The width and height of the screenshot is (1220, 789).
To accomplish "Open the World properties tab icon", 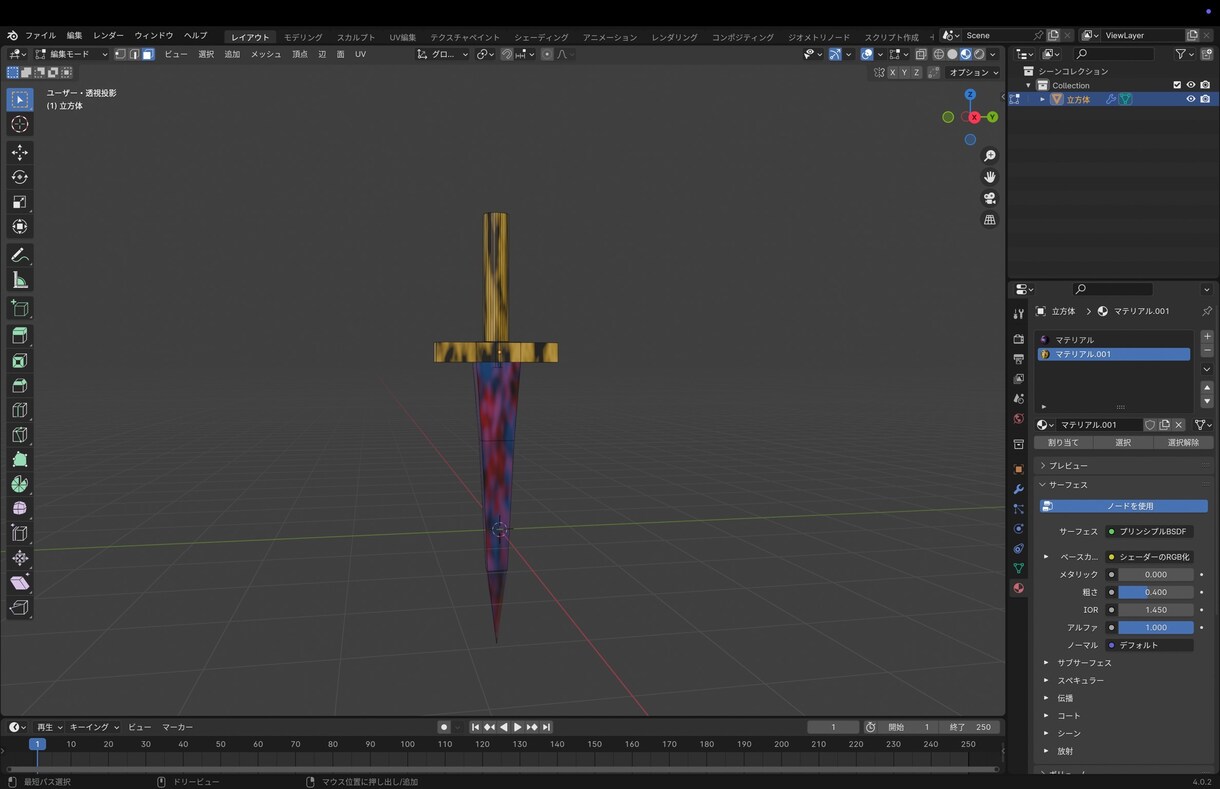I will pos(1018,419).
